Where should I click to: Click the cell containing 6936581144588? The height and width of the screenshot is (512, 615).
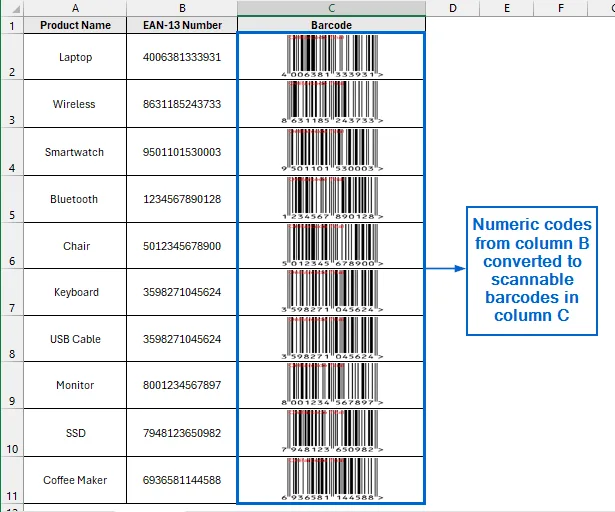pos(182,480)
